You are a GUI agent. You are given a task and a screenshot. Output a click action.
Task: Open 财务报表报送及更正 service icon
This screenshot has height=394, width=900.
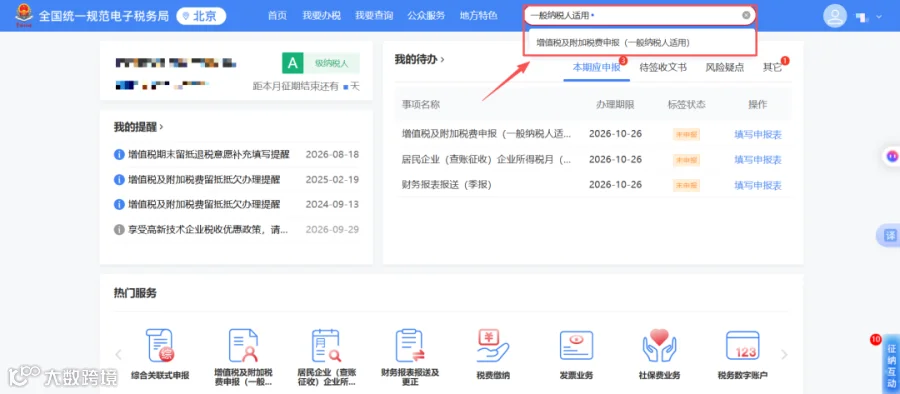[410, 346]
